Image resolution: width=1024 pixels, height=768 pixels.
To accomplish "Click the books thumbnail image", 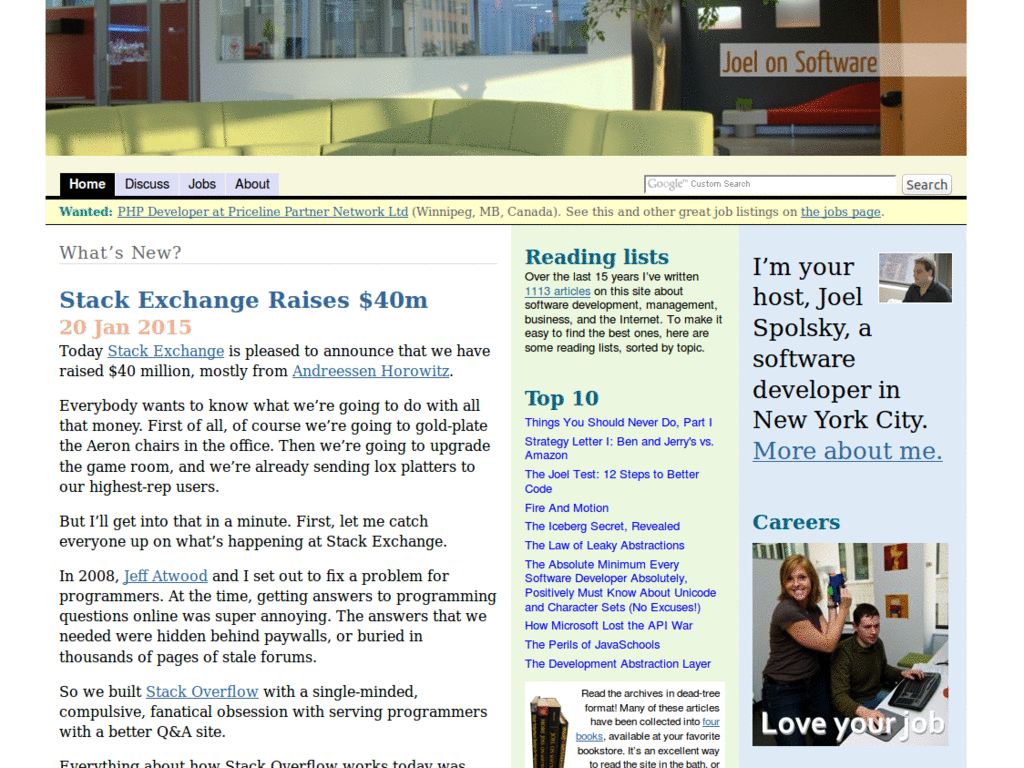I will (x=548, y=731).
